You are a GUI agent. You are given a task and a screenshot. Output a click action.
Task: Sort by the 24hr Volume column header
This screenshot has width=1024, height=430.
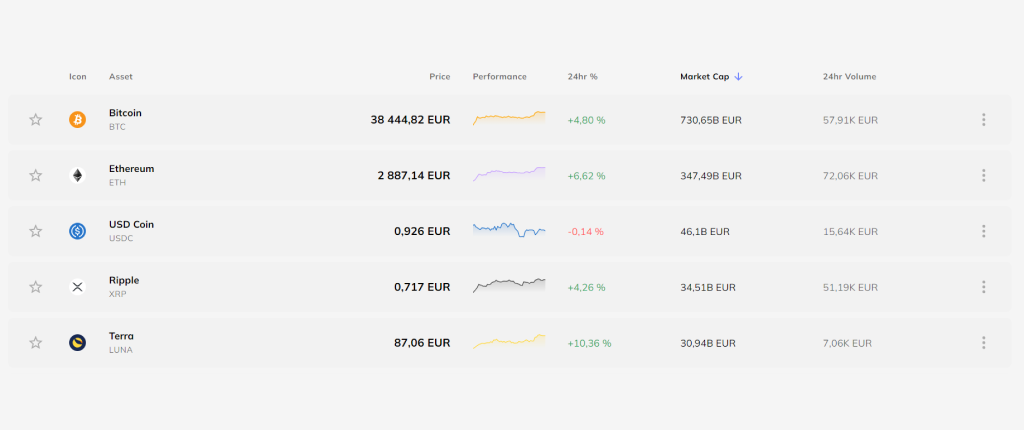point(850,76)
